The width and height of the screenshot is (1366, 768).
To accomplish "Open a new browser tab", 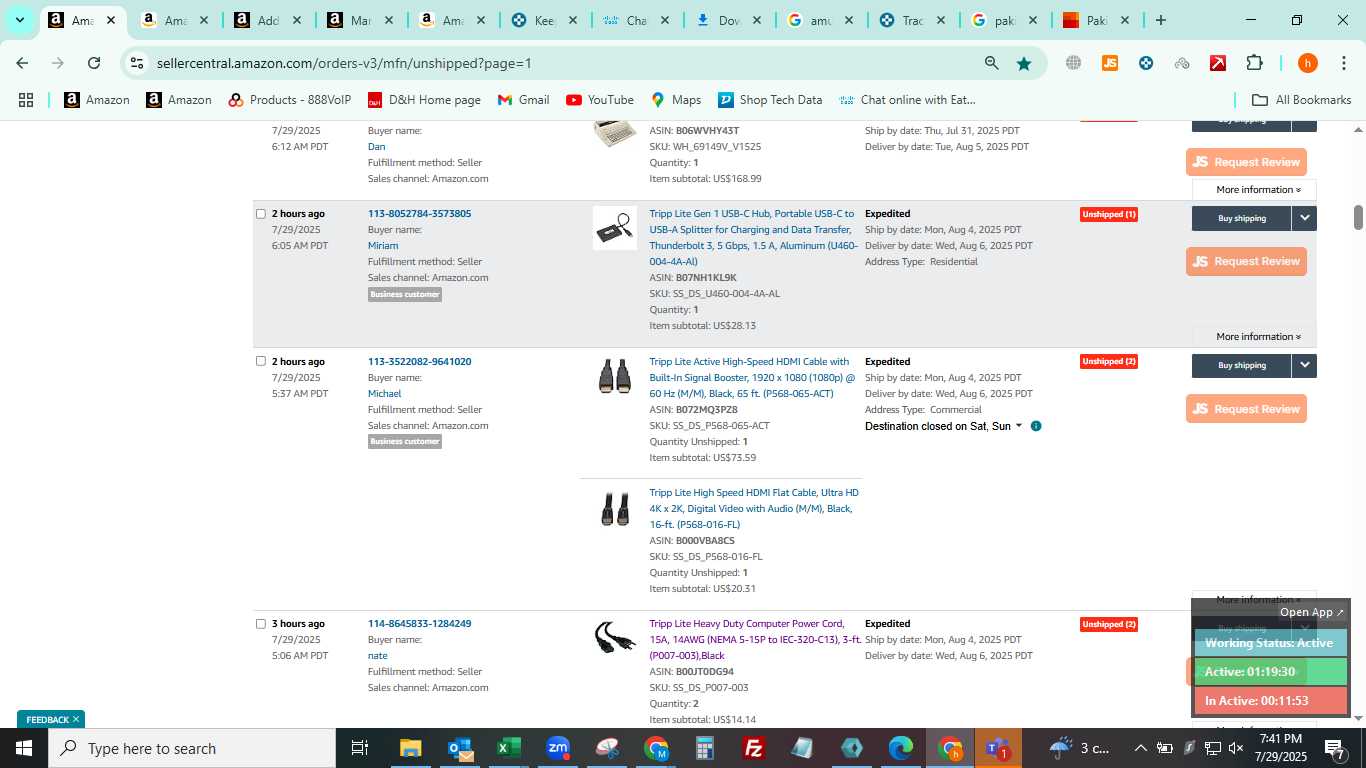I will pyautogui.click(x=1160, y=20).
